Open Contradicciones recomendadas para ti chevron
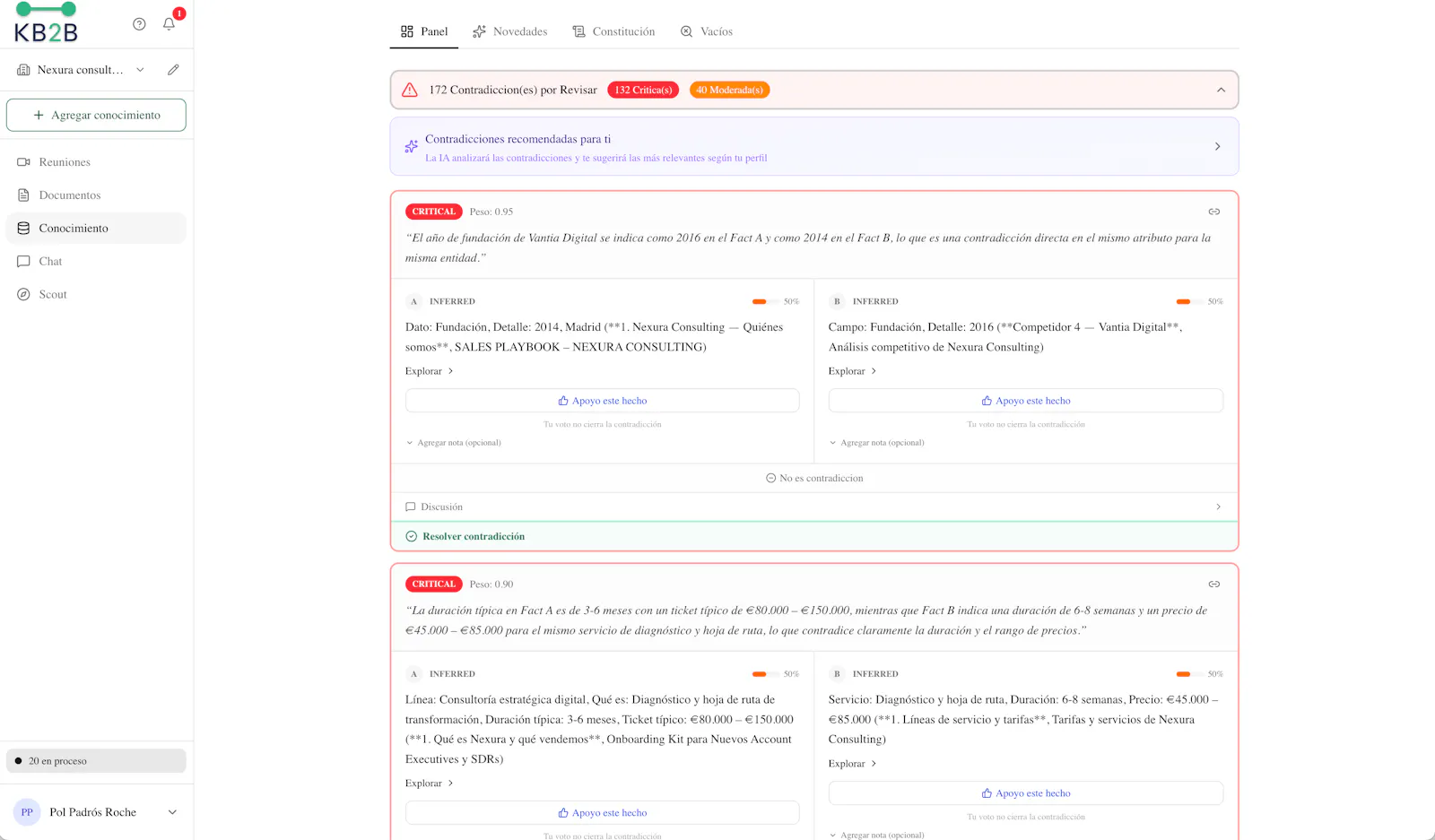The image size is (1435, 840). pos(1217,146)
